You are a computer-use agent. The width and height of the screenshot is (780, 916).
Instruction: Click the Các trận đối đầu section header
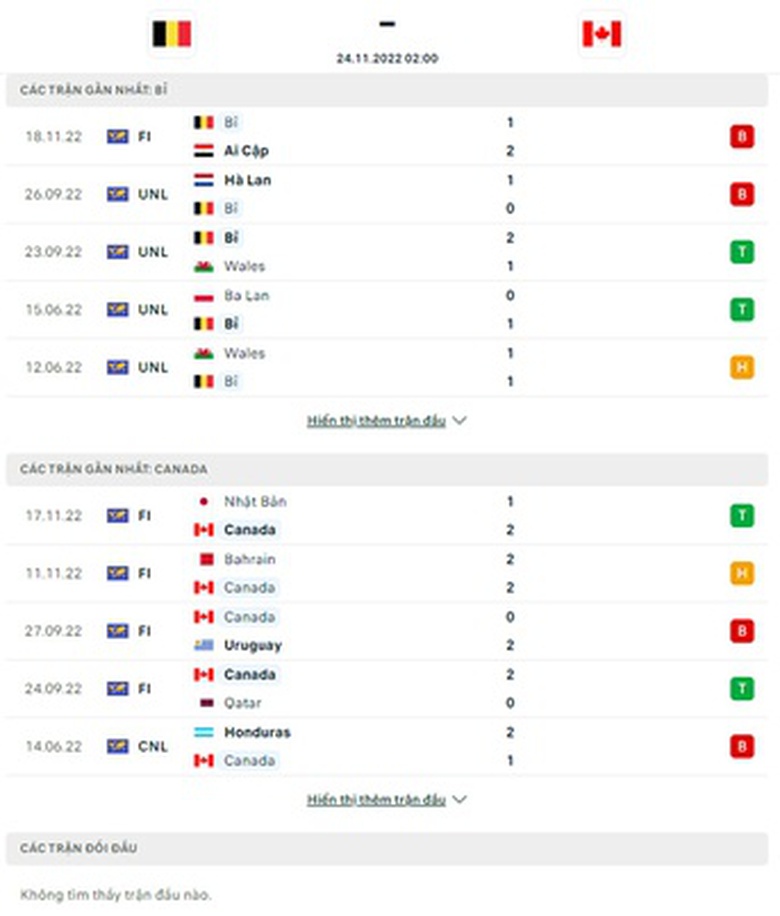coord(79,848)
